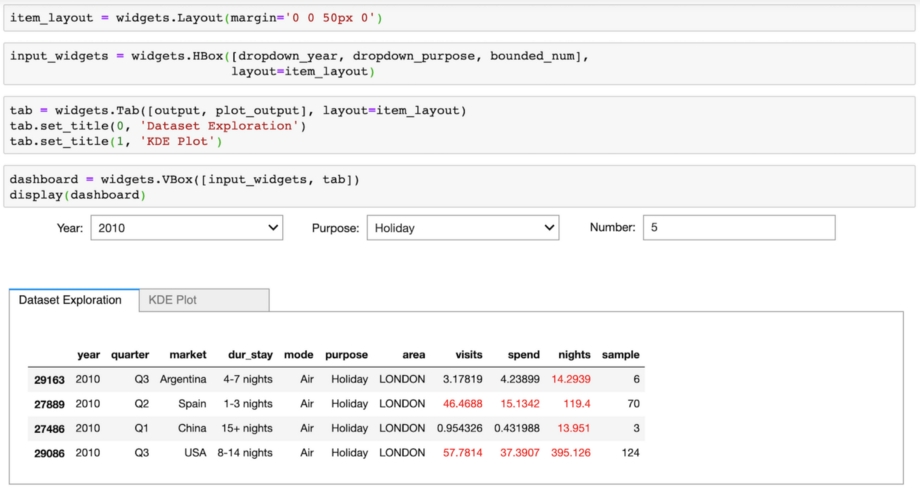The image size is (920, 493).
Task: Click the 'Argentina' market cell
Action: pos(183,379)
